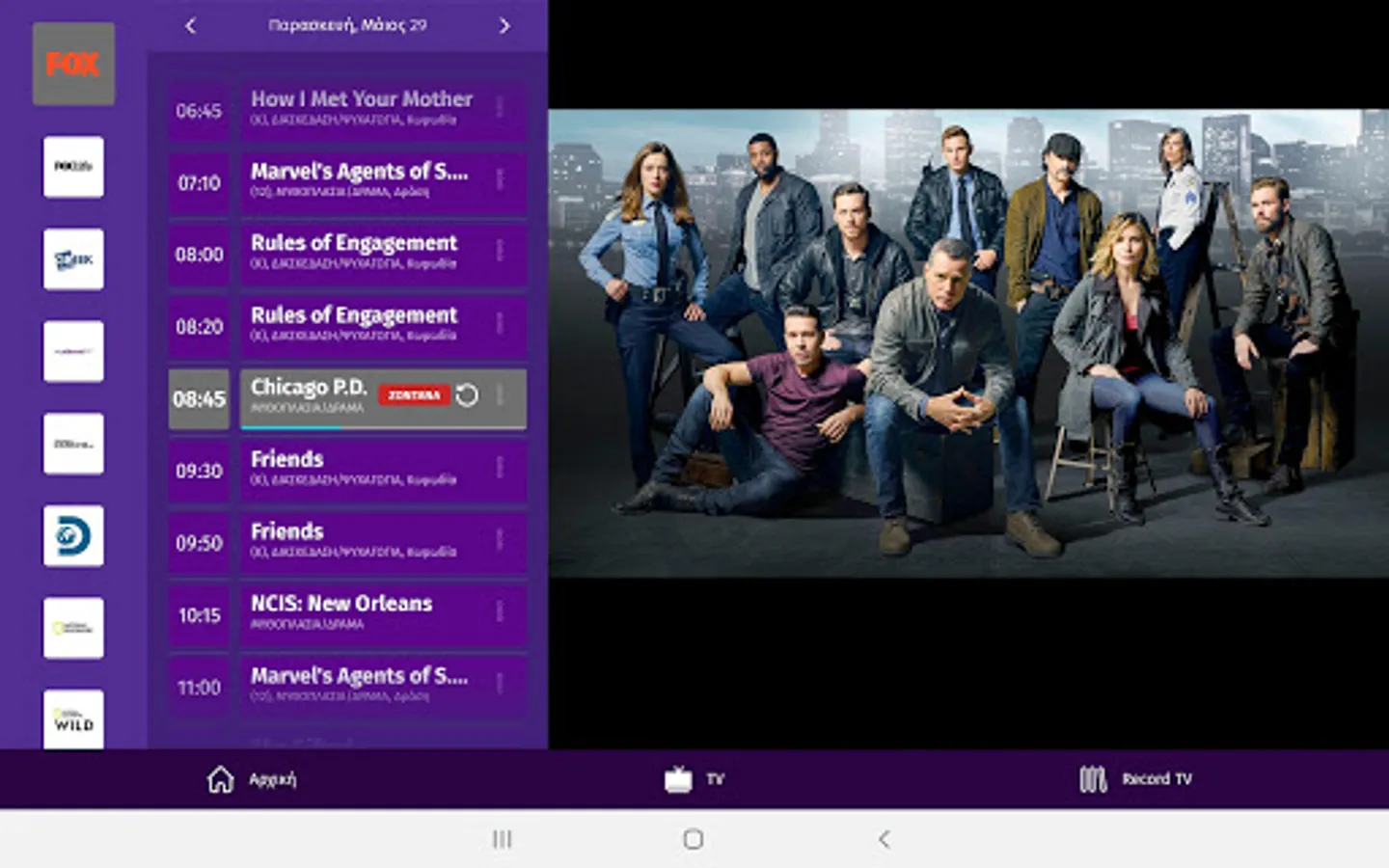
Task: Click the 08:00 time cell
Action: (199, 254)
